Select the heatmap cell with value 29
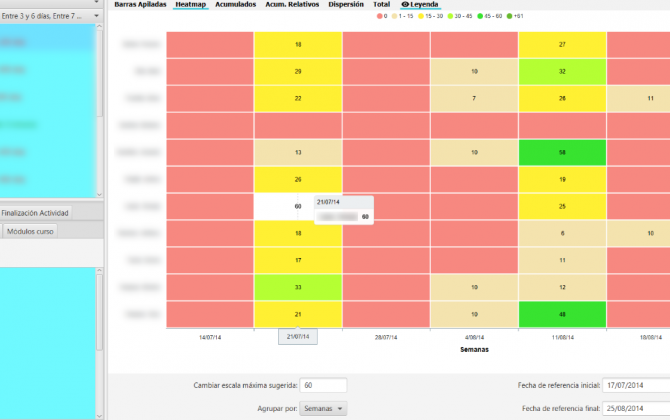670x420 pixels. pyautogui.click(x=298, y=71)
